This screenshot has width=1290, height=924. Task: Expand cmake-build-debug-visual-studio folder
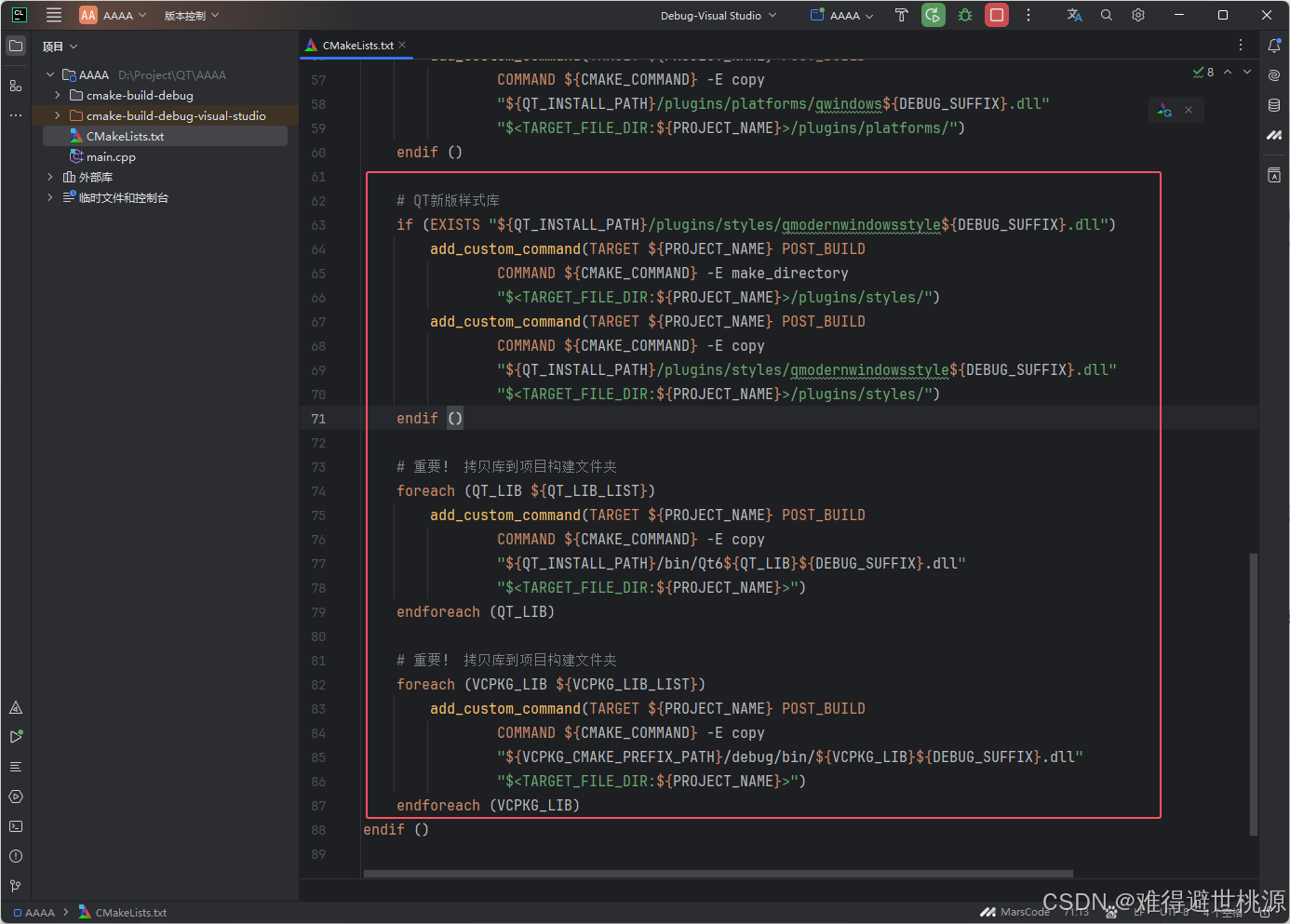(x=58, y=115)
